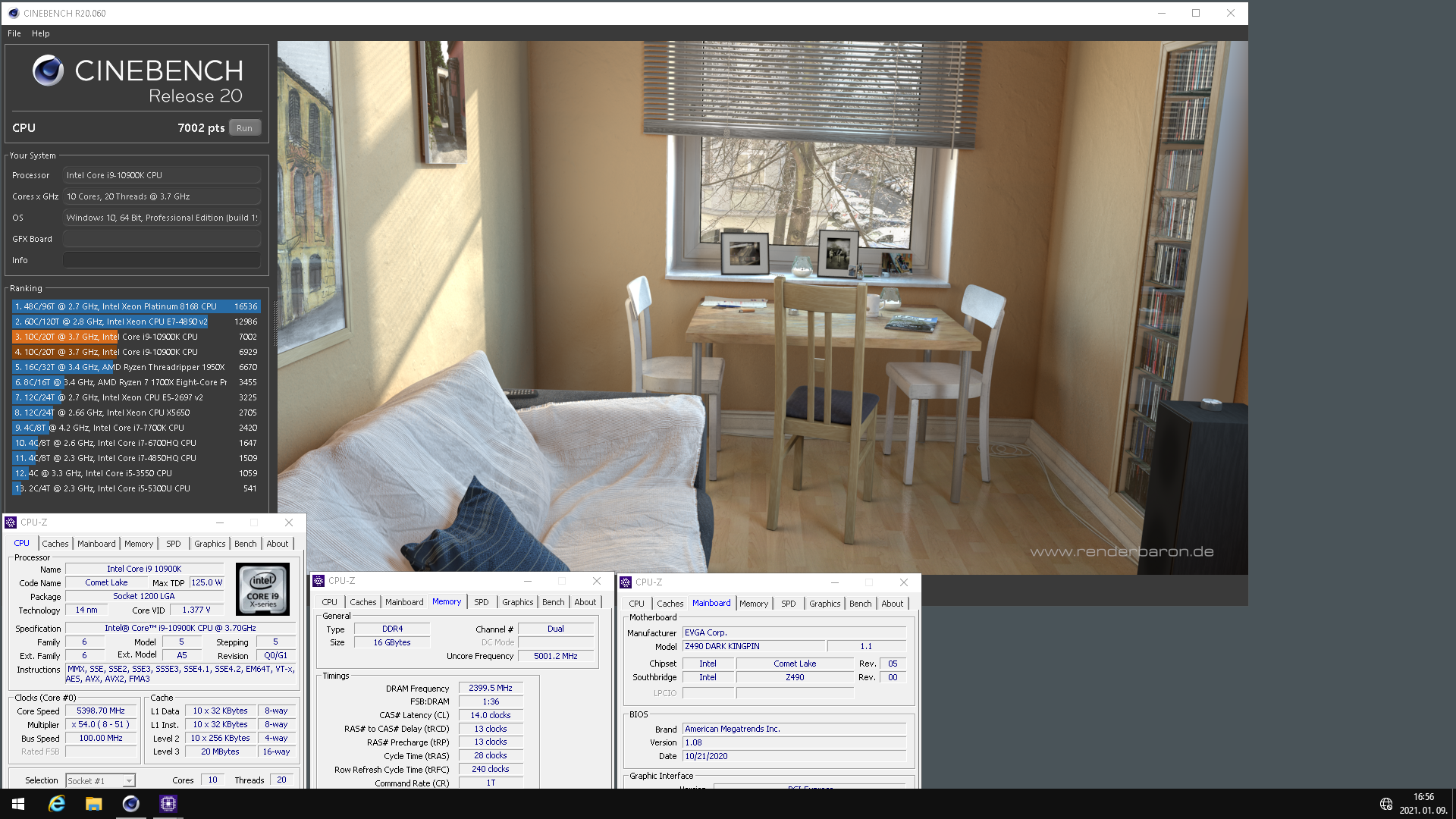Open the Socket #1 selection dropdown
The height and width of the screenshot is (819, 1456).
pos(100,780)
